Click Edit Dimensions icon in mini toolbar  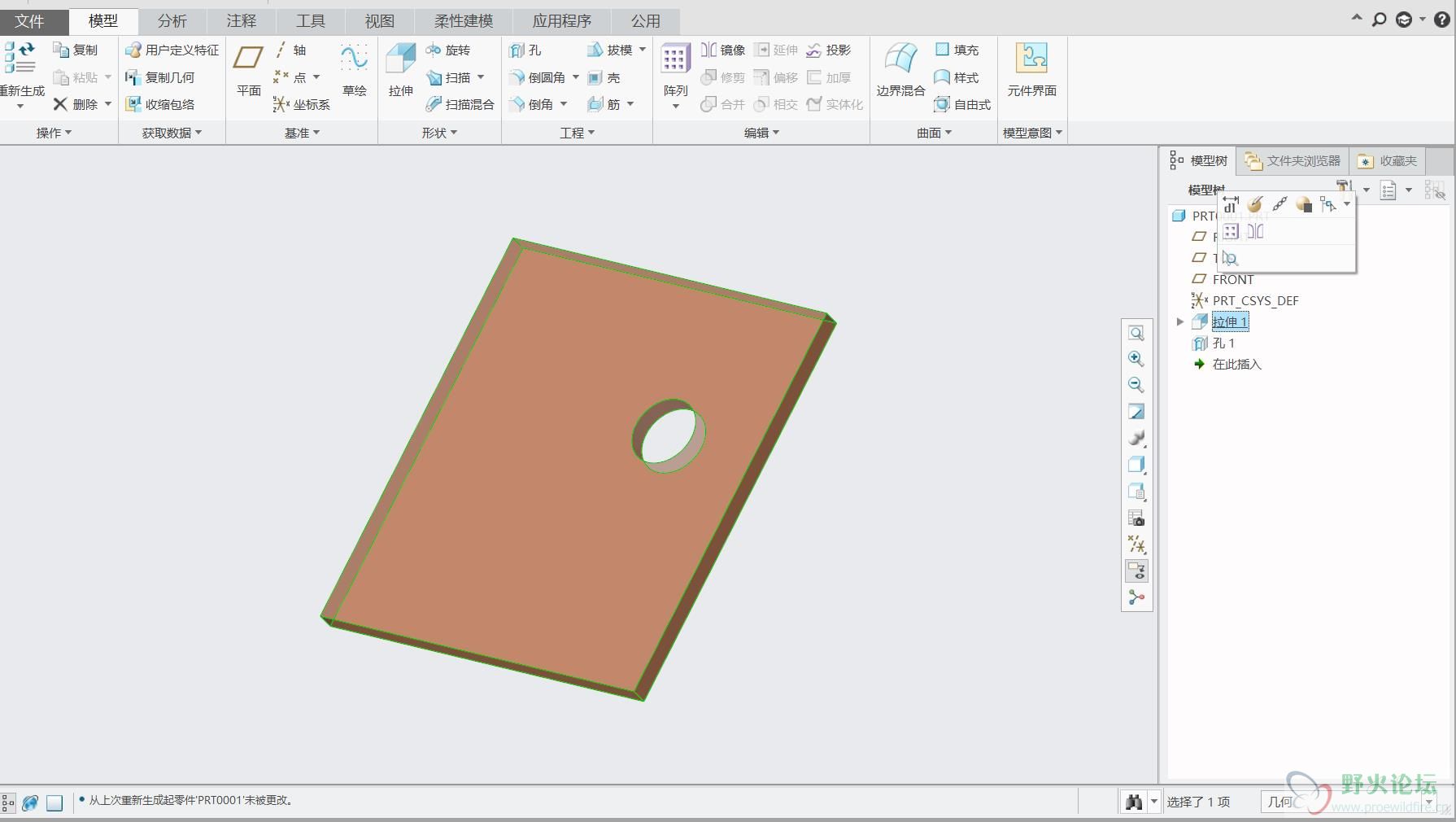(x=1231, y=204)
